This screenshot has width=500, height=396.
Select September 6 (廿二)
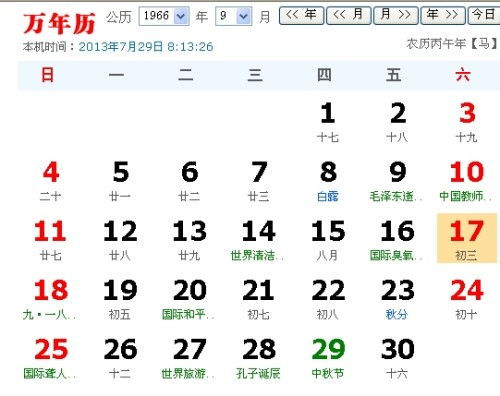click(x=189, y=181)
